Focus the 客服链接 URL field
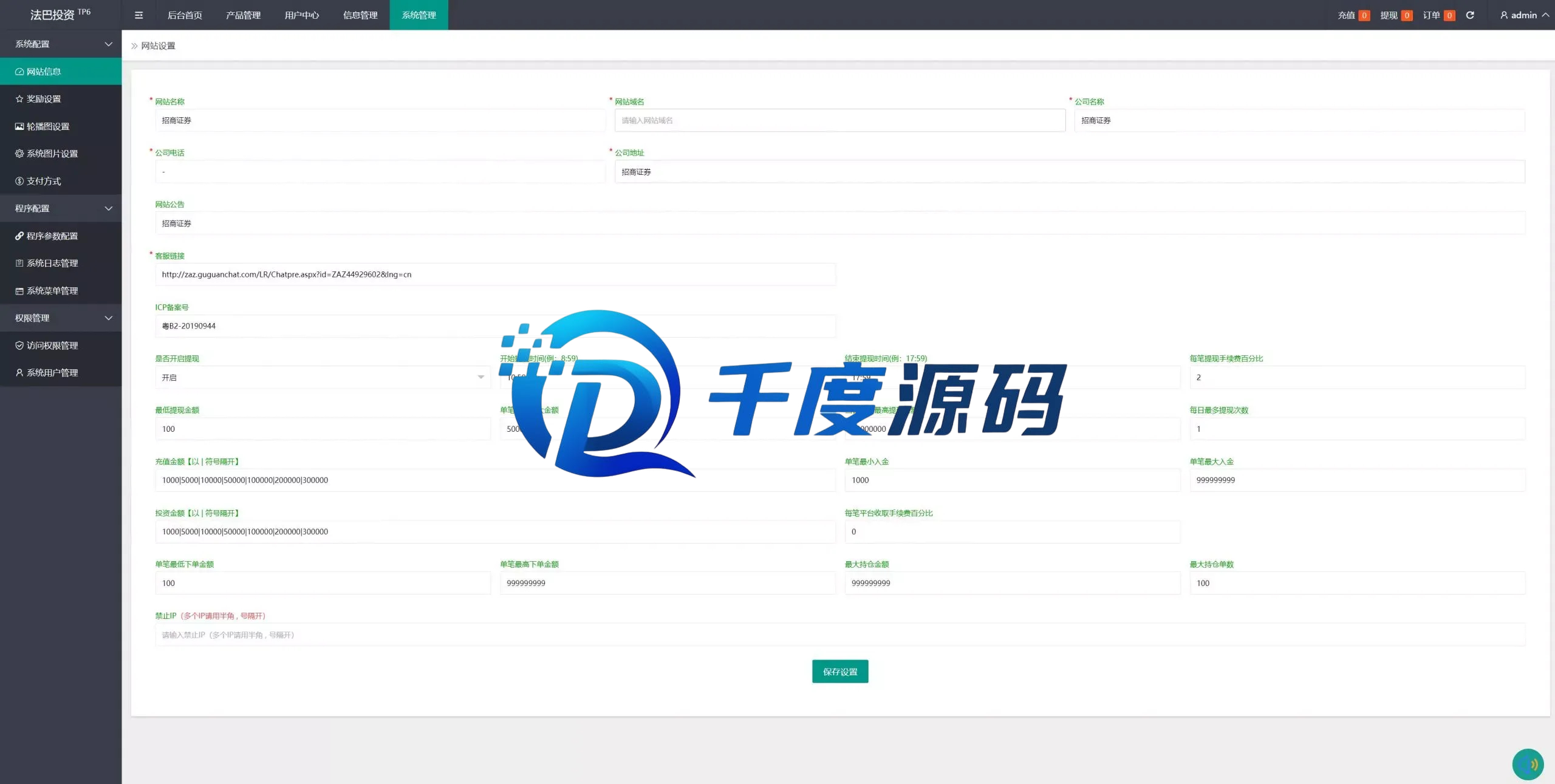Viewport: 1555px width, 784px height. [496, 274]
